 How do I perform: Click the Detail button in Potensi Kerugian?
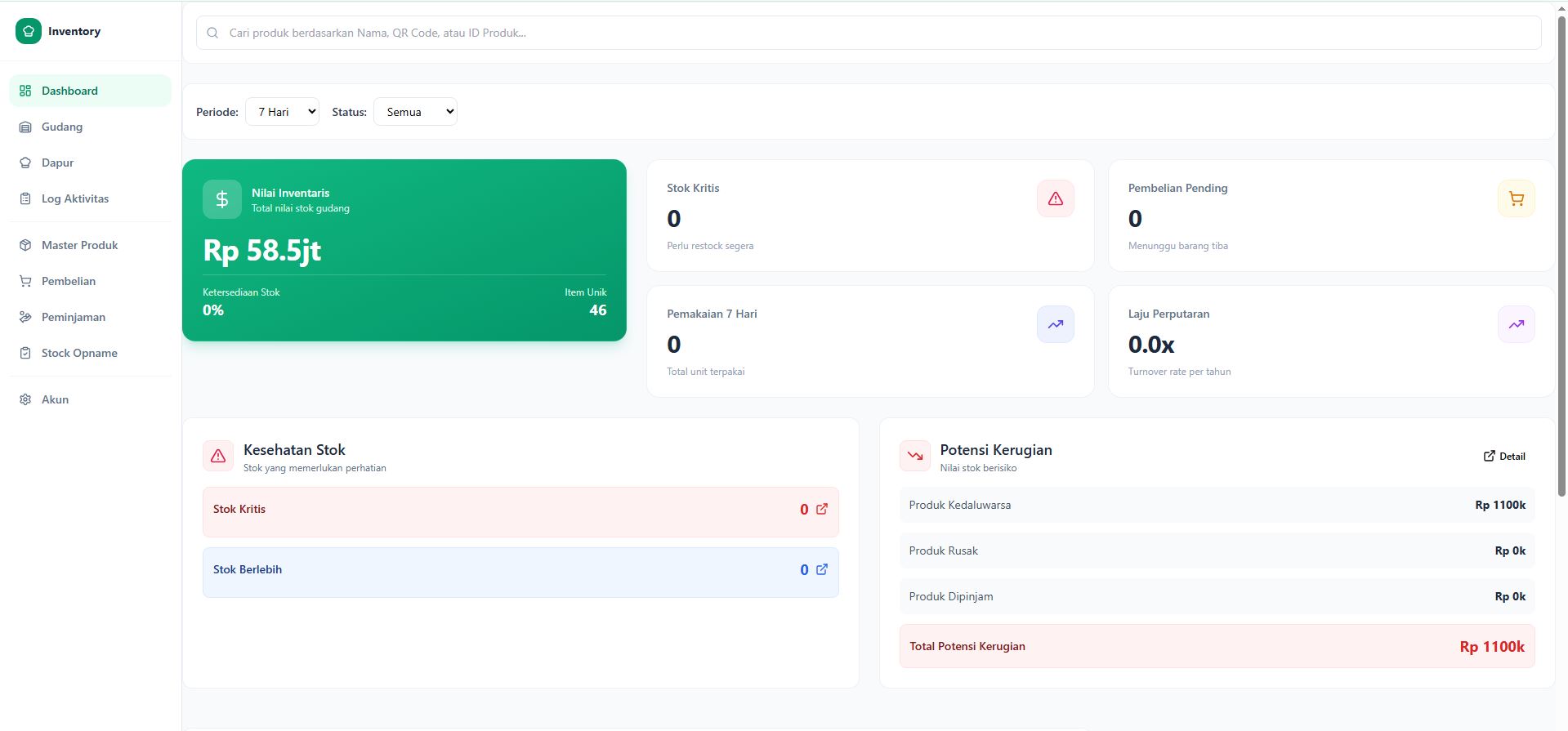tap(1504, 456)
